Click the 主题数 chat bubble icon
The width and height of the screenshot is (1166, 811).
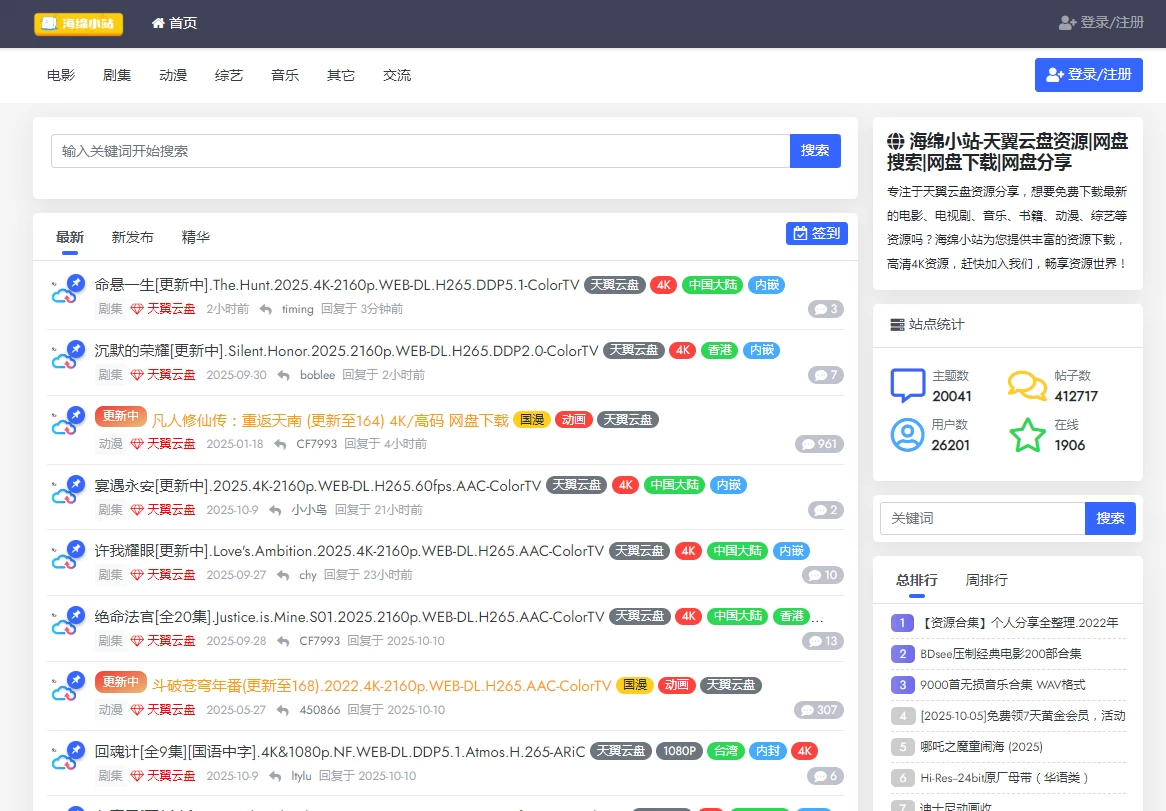tap(907, 386)
